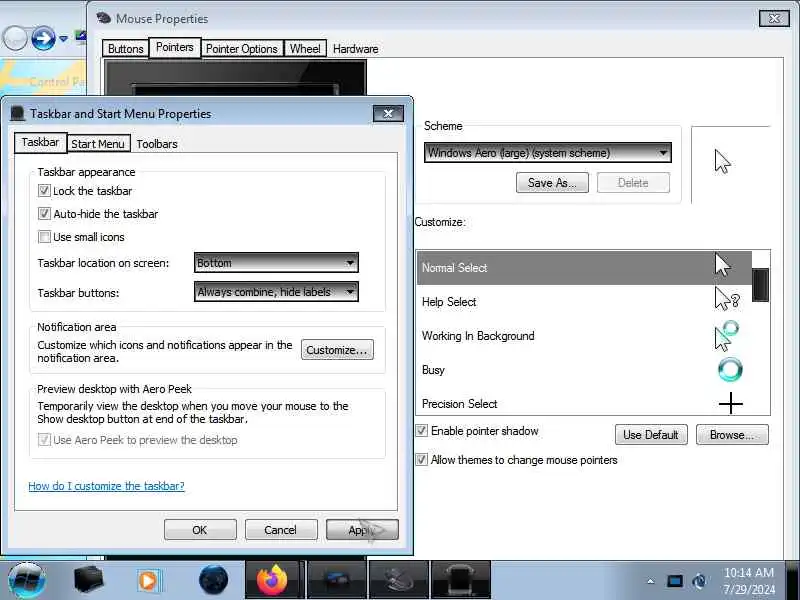This screenshot has width=800, height=600.
Task: Click Customize... for the notification area
Action: pos(337,350)
